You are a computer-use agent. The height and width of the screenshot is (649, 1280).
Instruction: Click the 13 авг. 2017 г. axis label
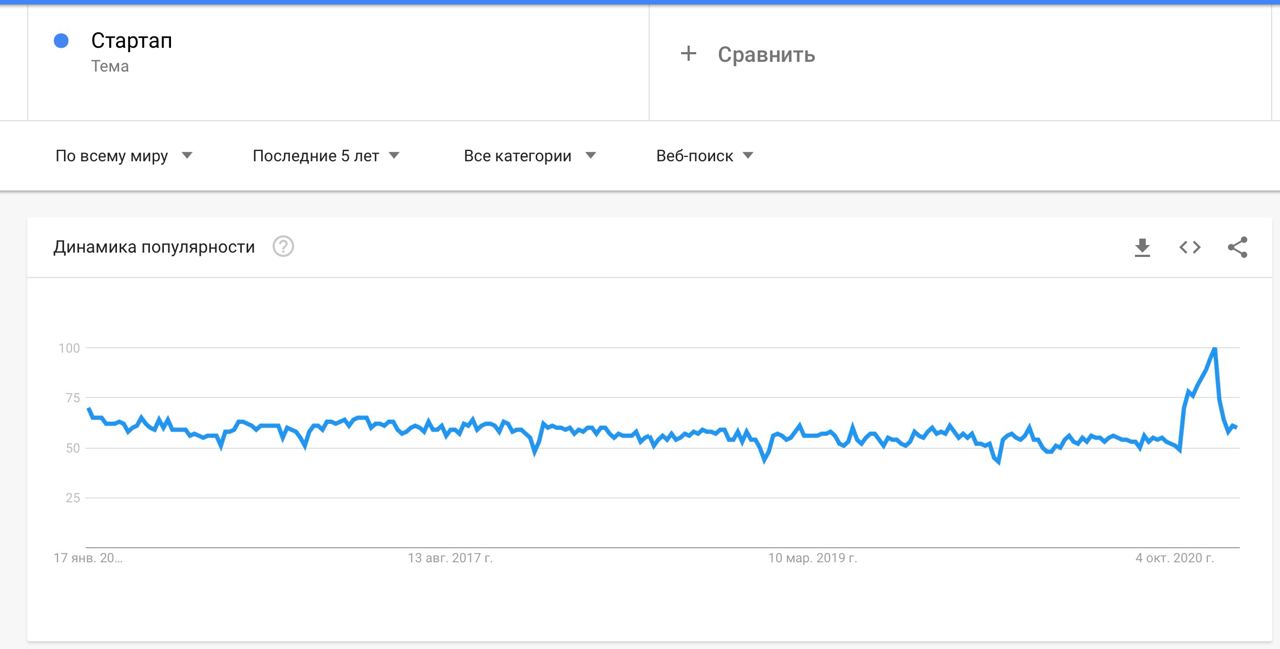coord(450,558)
